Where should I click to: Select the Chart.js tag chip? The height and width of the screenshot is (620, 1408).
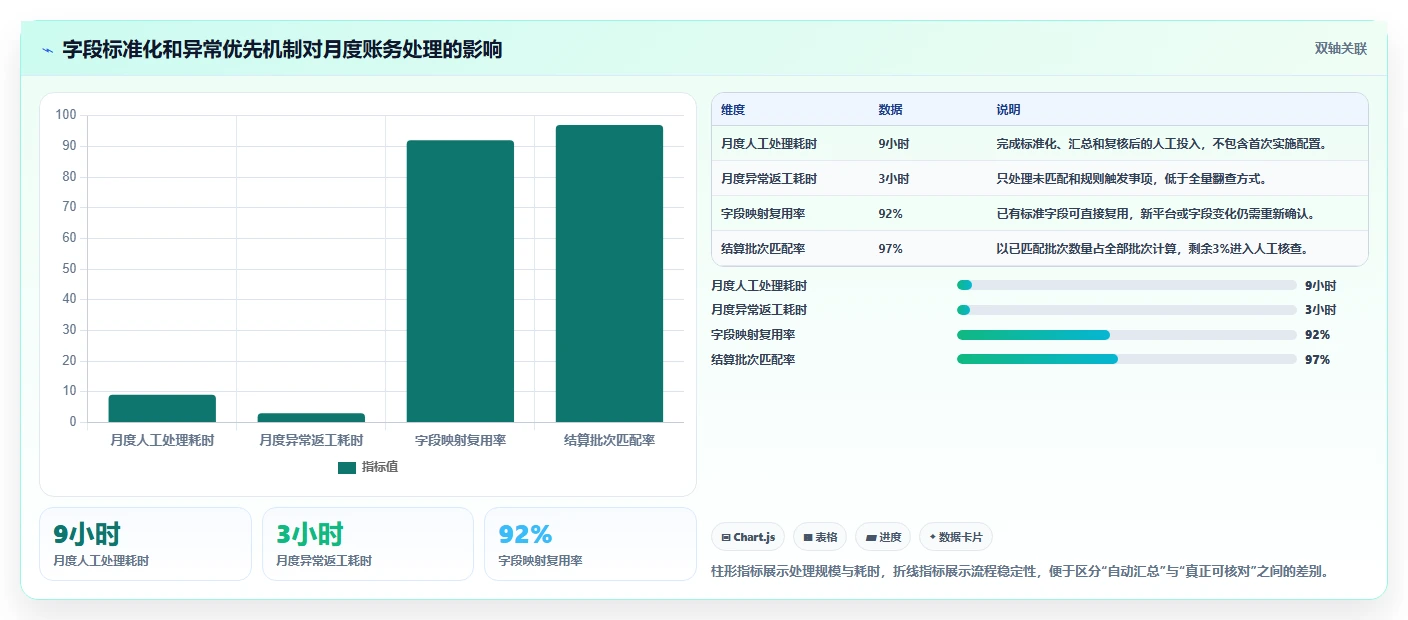tap(748, 537)
